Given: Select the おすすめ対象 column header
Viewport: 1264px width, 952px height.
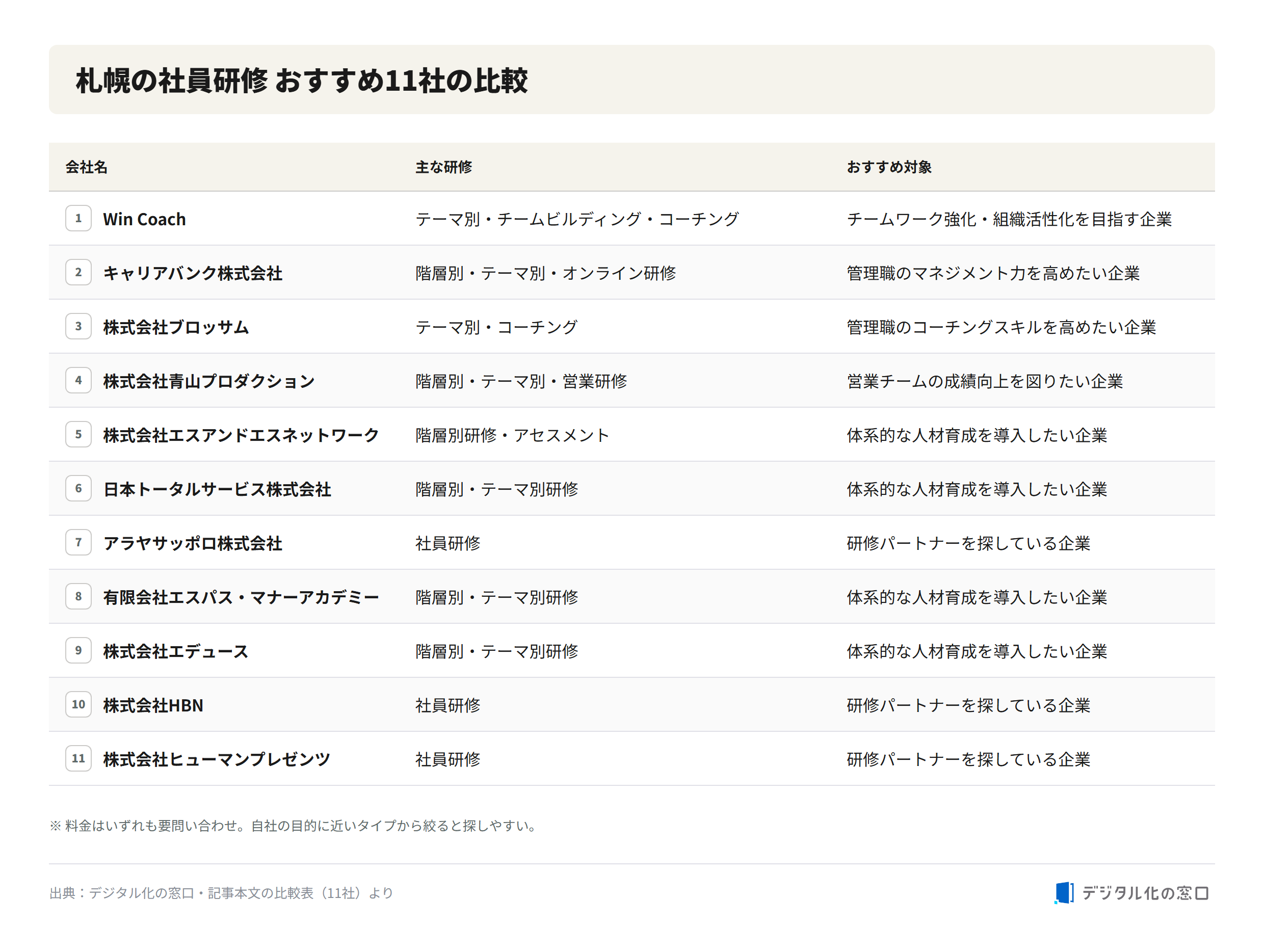Looking at the screenshot, I should coord(889,167).
